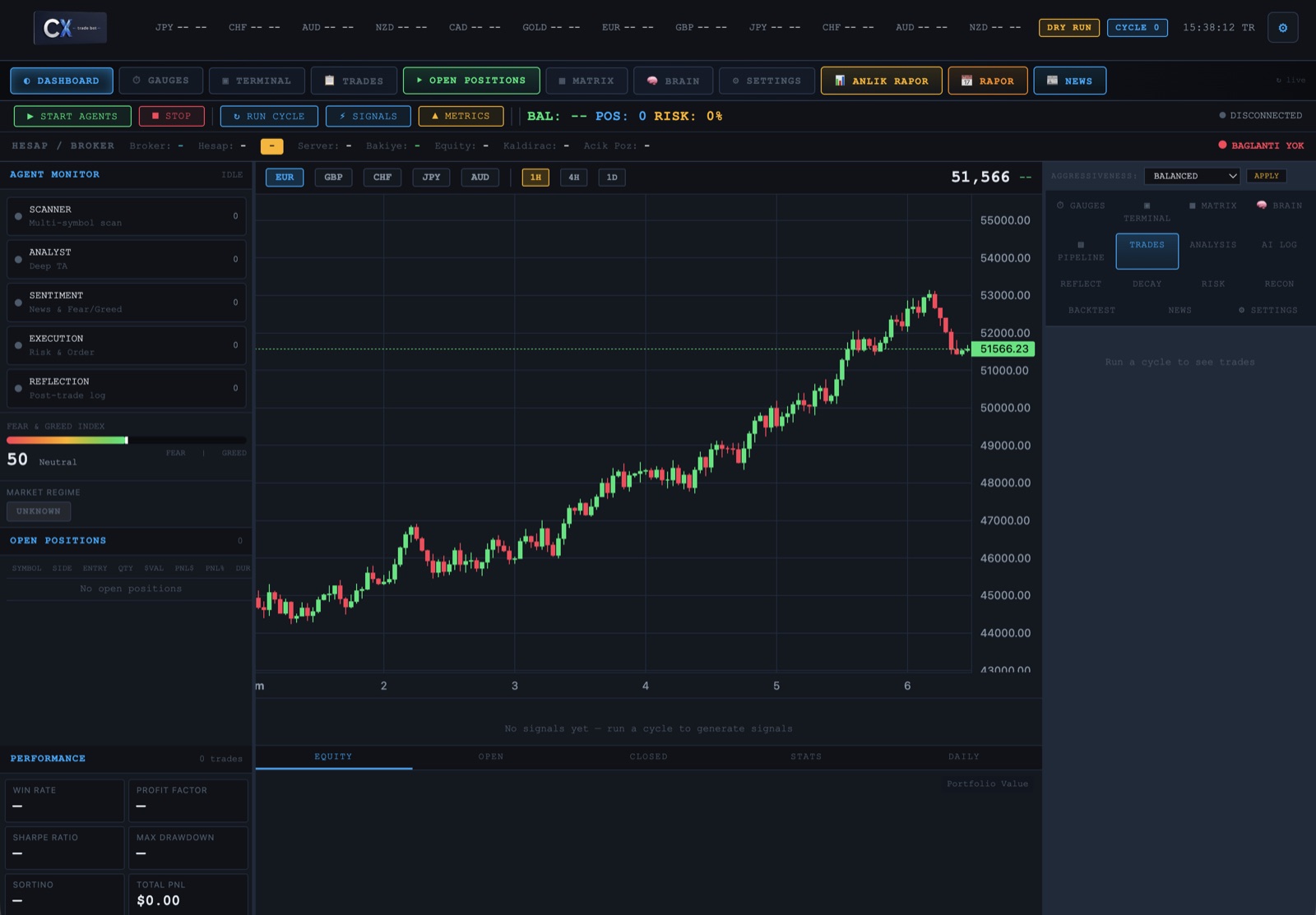Switch to the Gauges tab
This screenshot has height=915, width=1316.
pyautogui.click(x=161, y=81)
